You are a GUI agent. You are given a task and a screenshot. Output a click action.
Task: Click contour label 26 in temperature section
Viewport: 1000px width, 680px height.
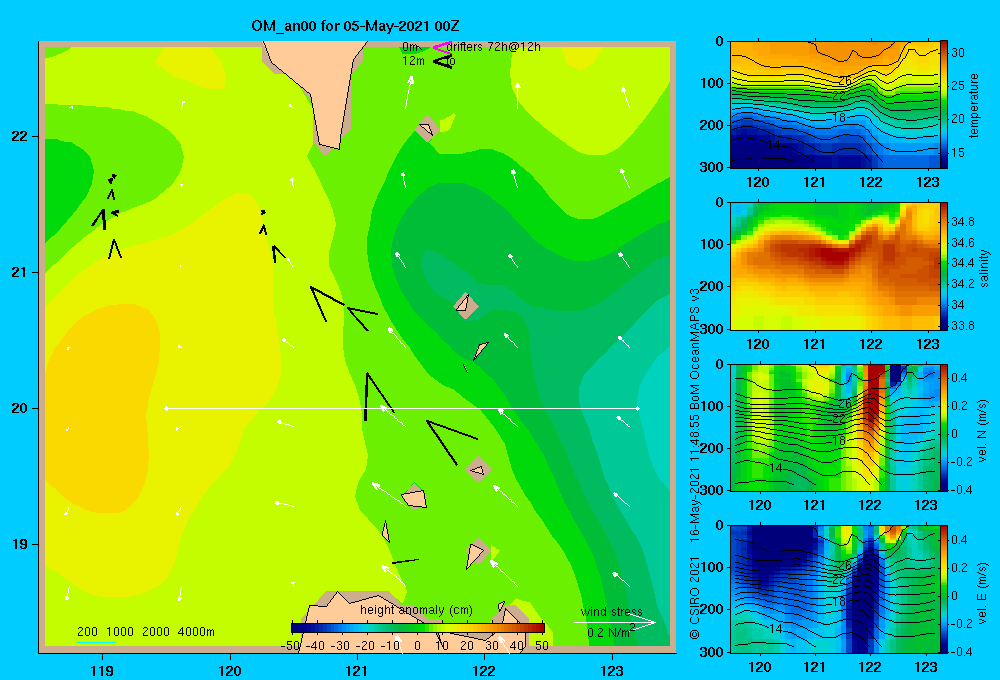845,80
